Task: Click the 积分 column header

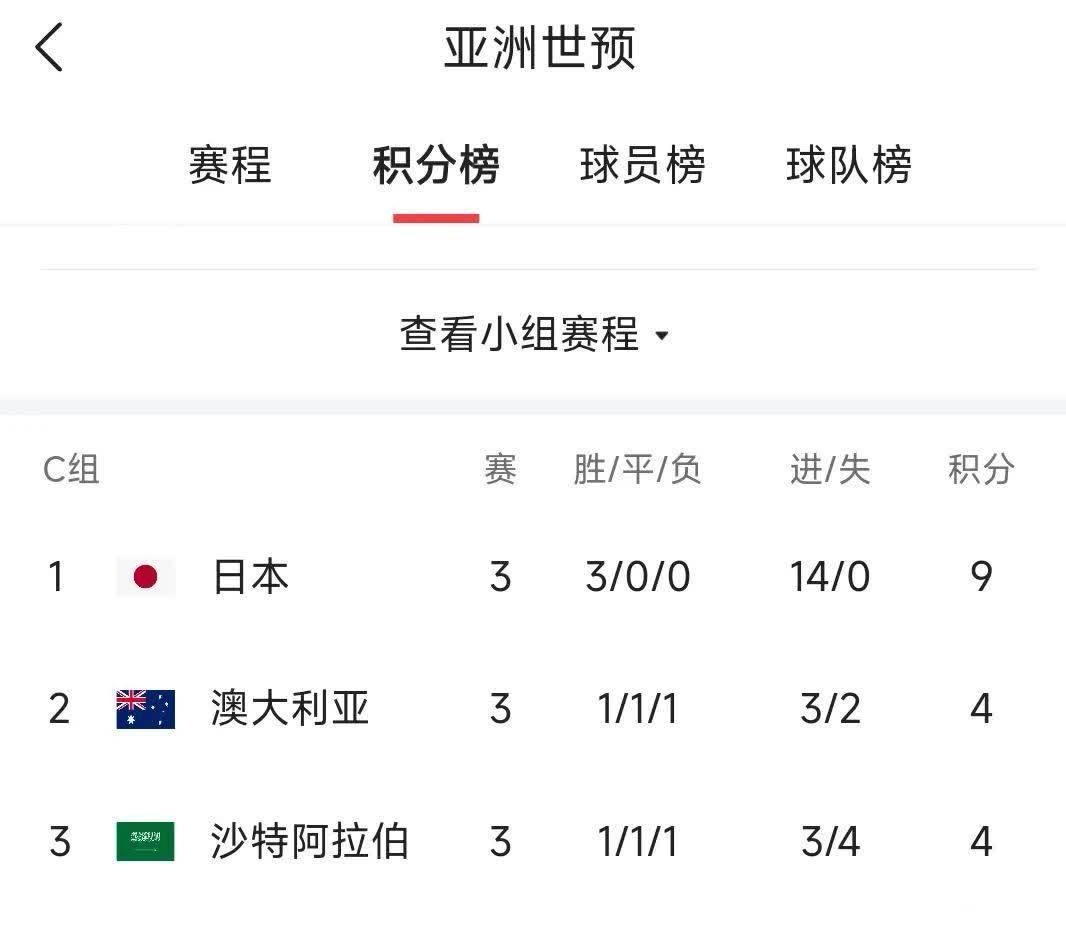Action: click(x=981, y=469)
